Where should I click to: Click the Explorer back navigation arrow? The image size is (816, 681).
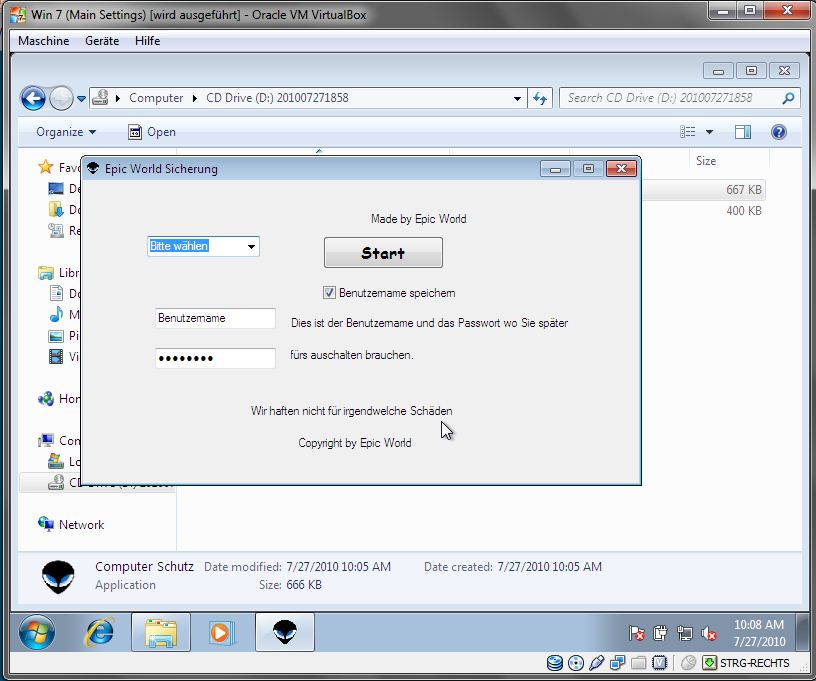(33, 98)
